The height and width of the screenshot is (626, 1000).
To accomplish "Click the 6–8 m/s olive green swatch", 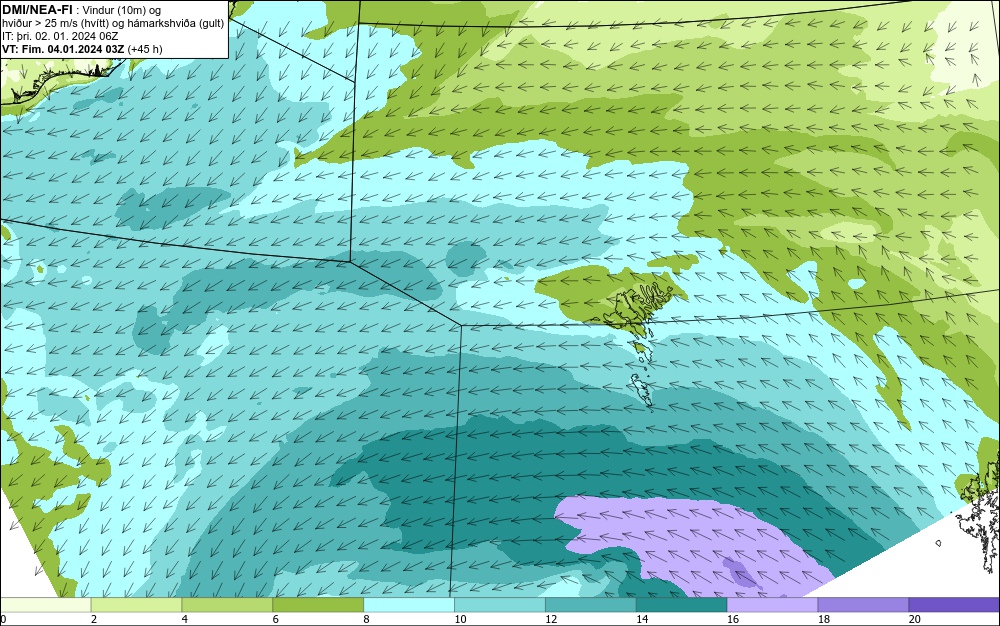I will pyautogui.click(x=318, y=605).
